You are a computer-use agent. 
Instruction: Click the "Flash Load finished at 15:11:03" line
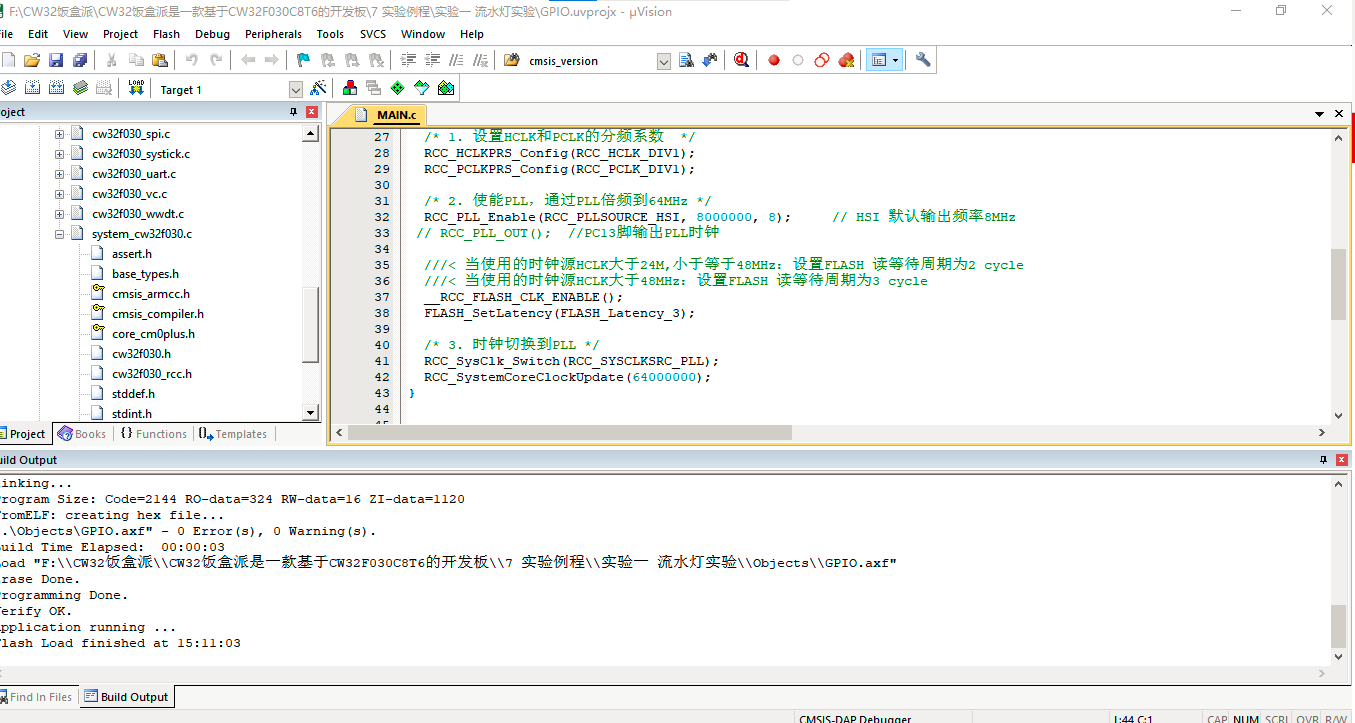pyautogui.click(x=120, y=643)
